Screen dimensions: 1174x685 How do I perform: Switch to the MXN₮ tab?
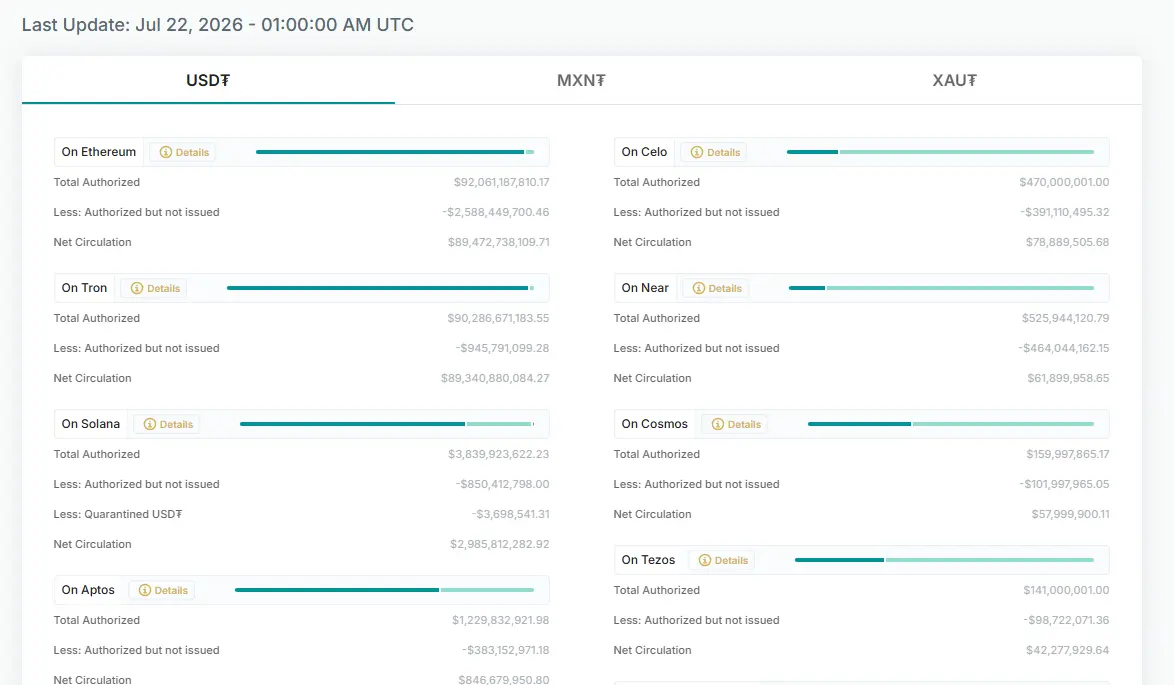coord(581,80)
